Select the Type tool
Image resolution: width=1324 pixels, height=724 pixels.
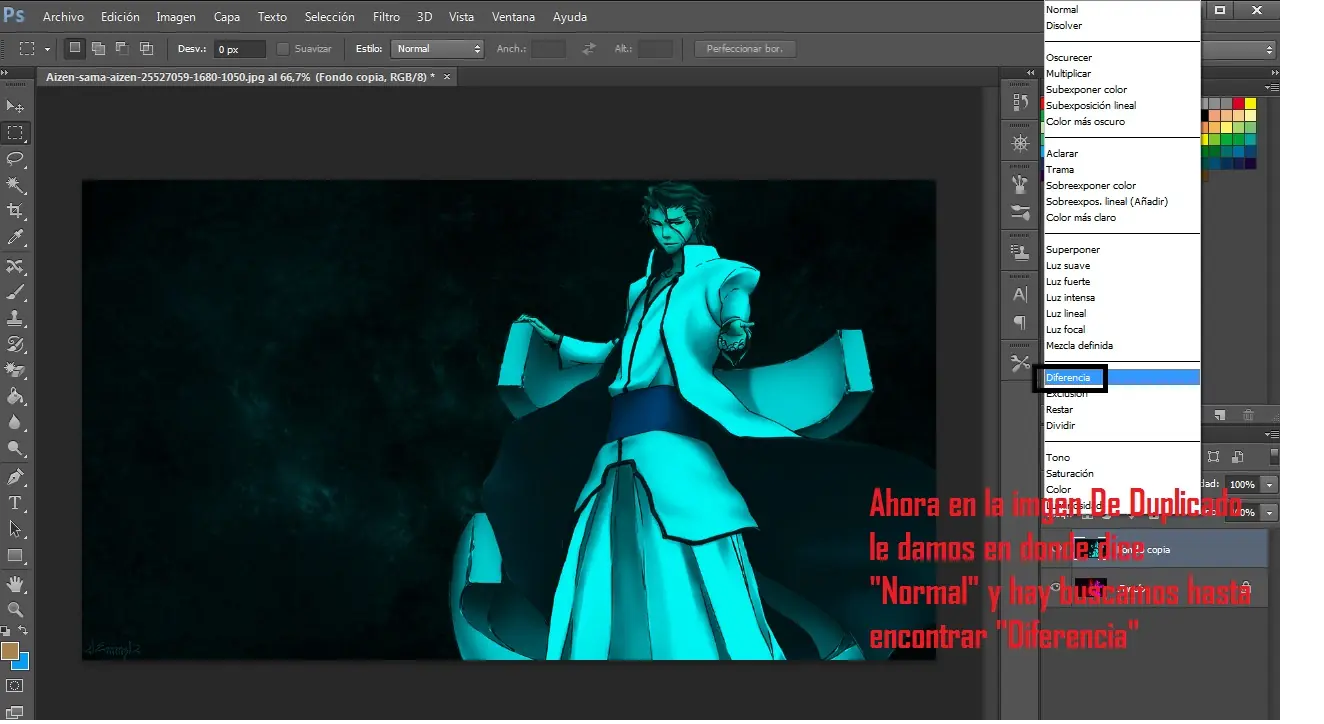15,503
